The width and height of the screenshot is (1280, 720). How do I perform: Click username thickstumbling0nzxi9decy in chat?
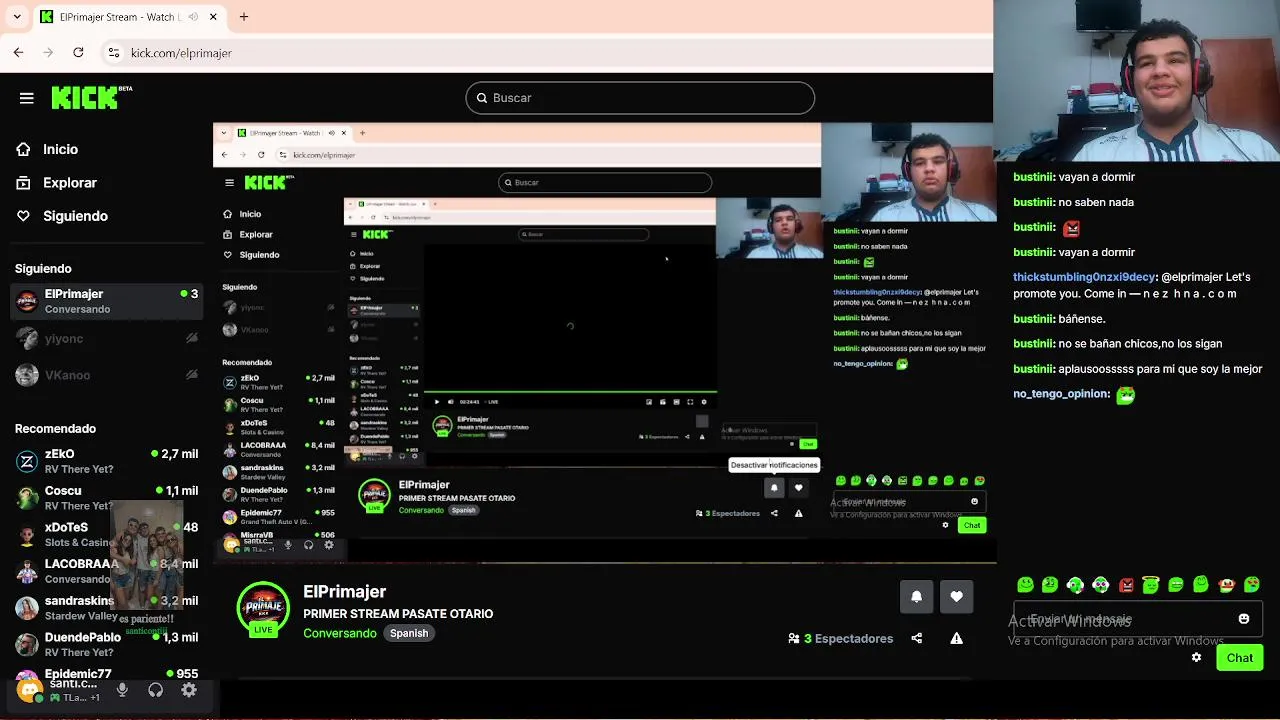tap(1085, 277)
